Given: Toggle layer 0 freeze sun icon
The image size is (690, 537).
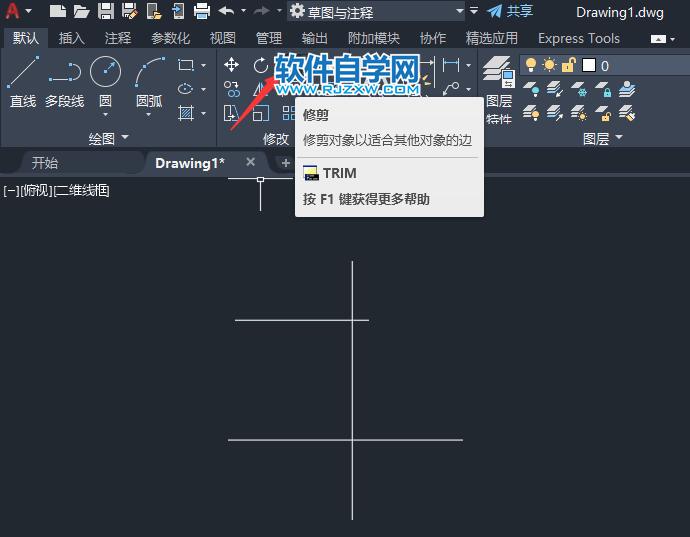Looking at the screenshot, I should tap(549, 65).
